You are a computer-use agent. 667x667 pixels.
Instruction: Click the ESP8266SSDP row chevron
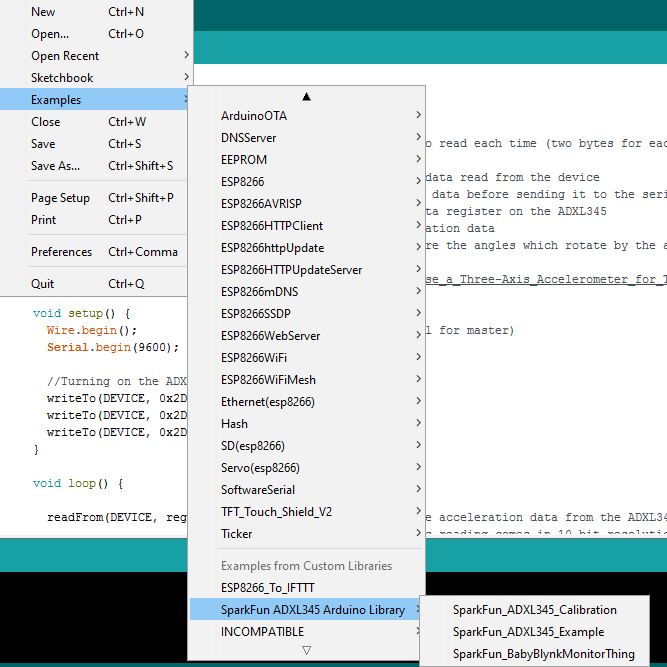click(x=418, y=313)
